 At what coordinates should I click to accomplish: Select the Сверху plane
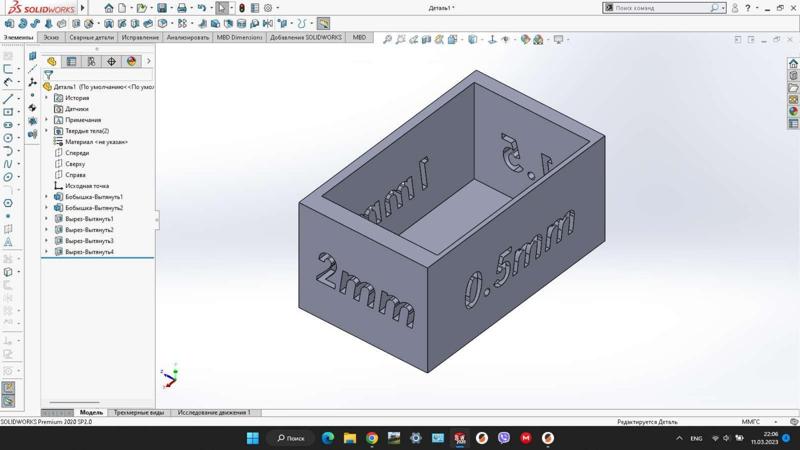click(x=75, y=164)
